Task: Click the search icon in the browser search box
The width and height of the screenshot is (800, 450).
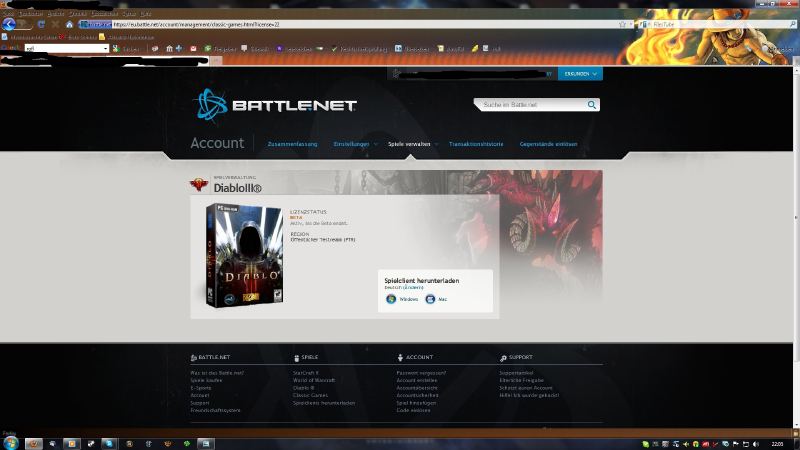Action: click(x=793, y=24)
